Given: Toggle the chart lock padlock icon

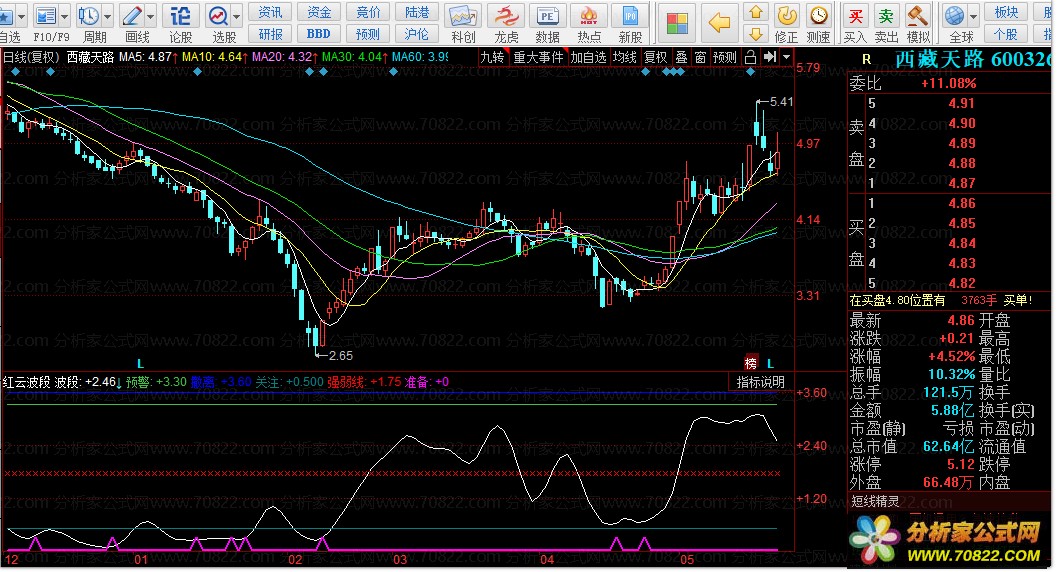Looking at the screenshot, I should [x=750, y=57].
